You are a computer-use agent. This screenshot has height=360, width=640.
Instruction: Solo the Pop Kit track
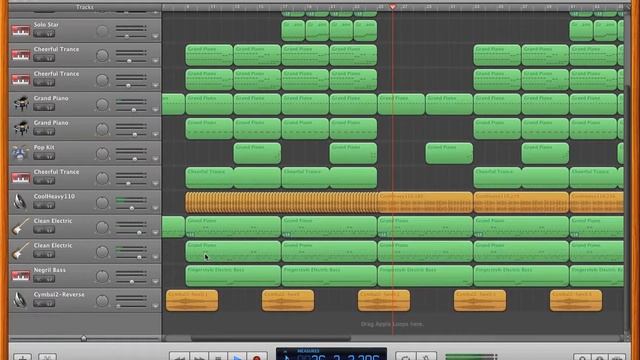(x=49, y=157)
